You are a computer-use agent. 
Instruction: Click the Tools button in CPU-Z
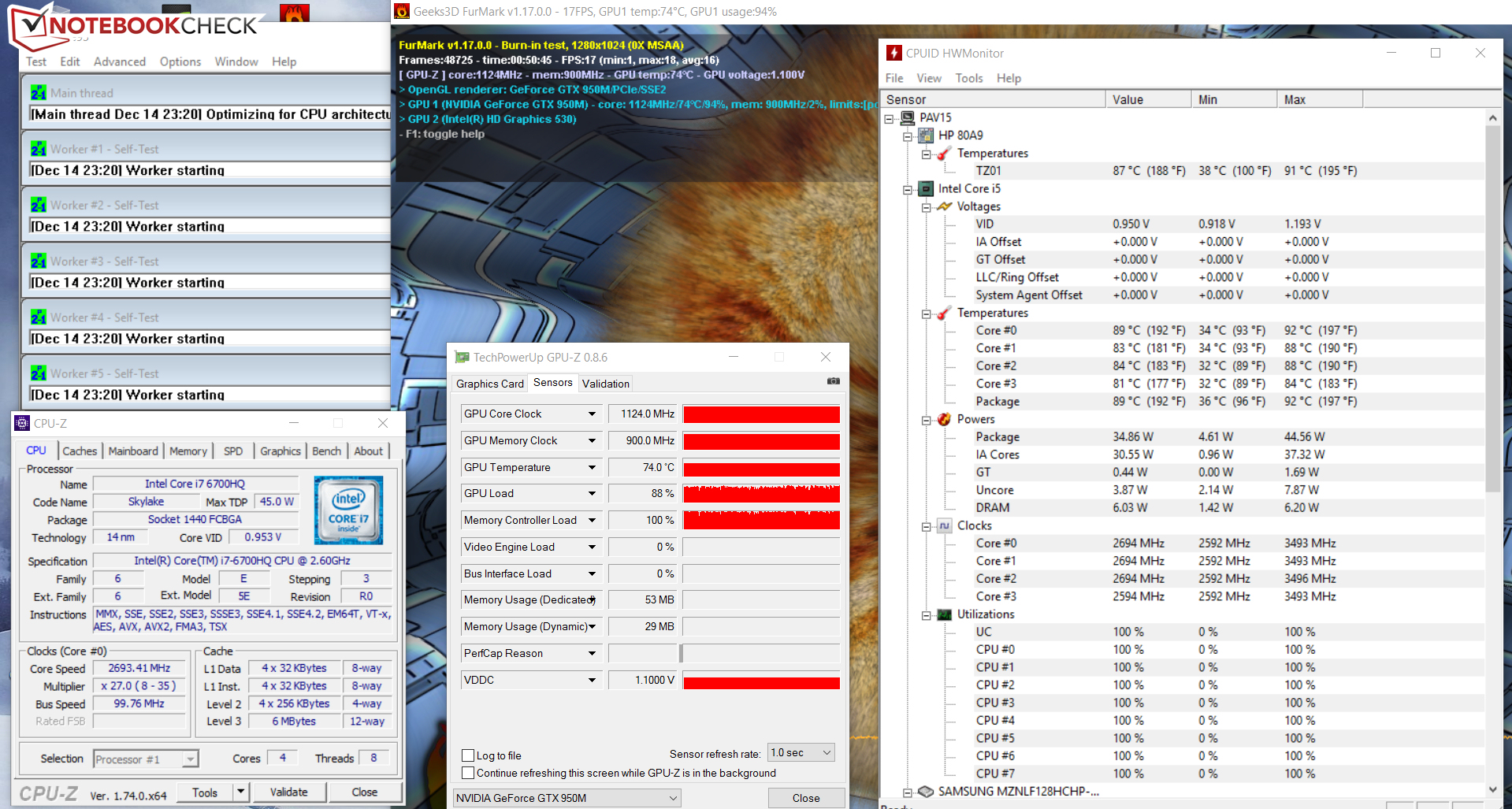tap(205, 792)
